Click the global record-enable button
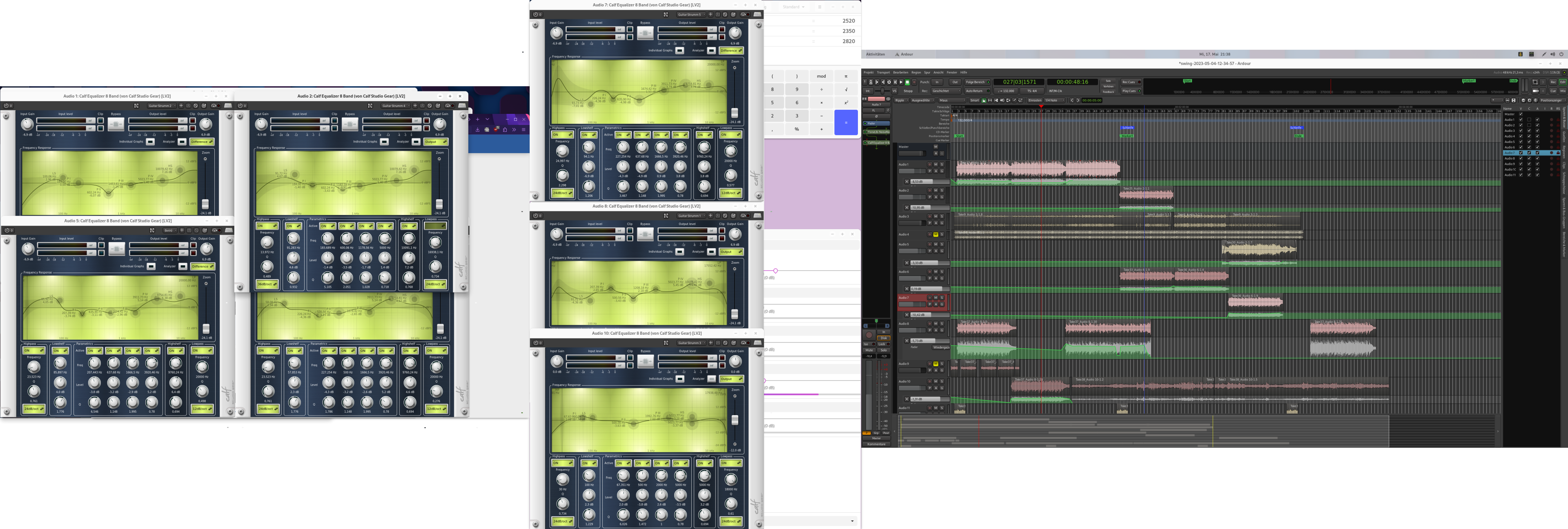1568x529 pixels. [x=914, y=82]
